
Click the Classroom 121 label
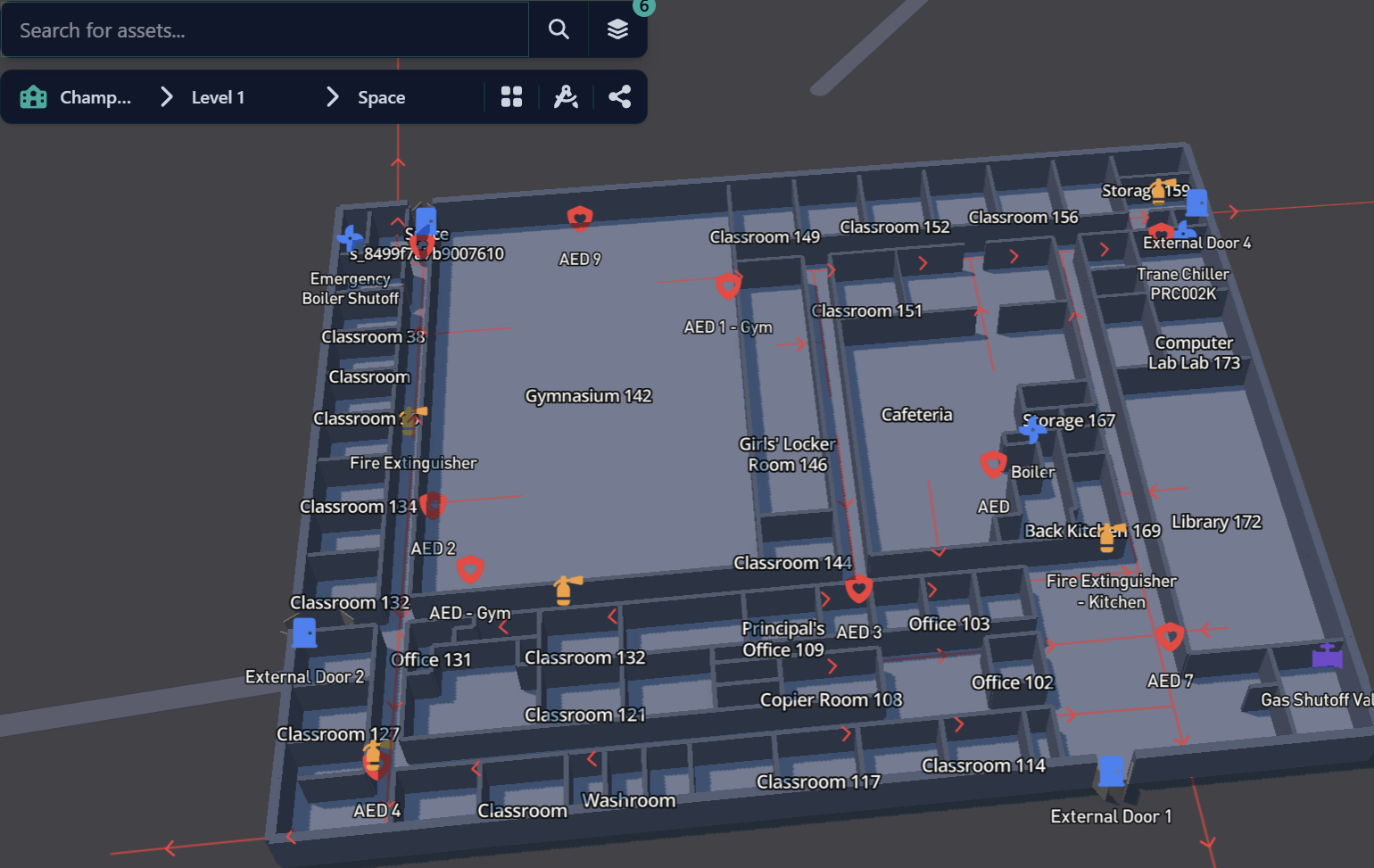coord(585,715)
